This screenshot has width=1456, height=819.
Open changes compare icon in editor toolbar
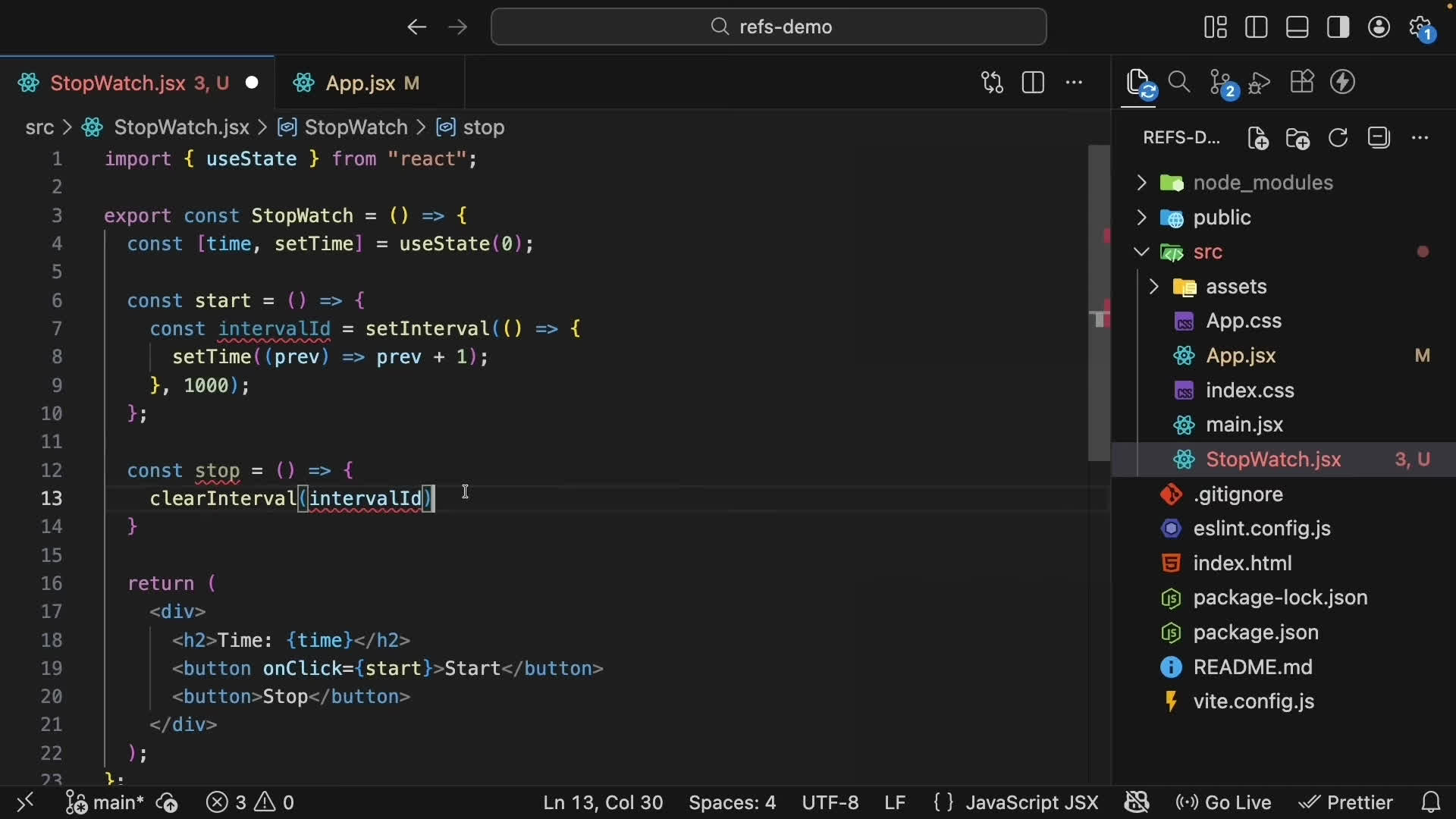pyautogui.click(x=993, y=83)
